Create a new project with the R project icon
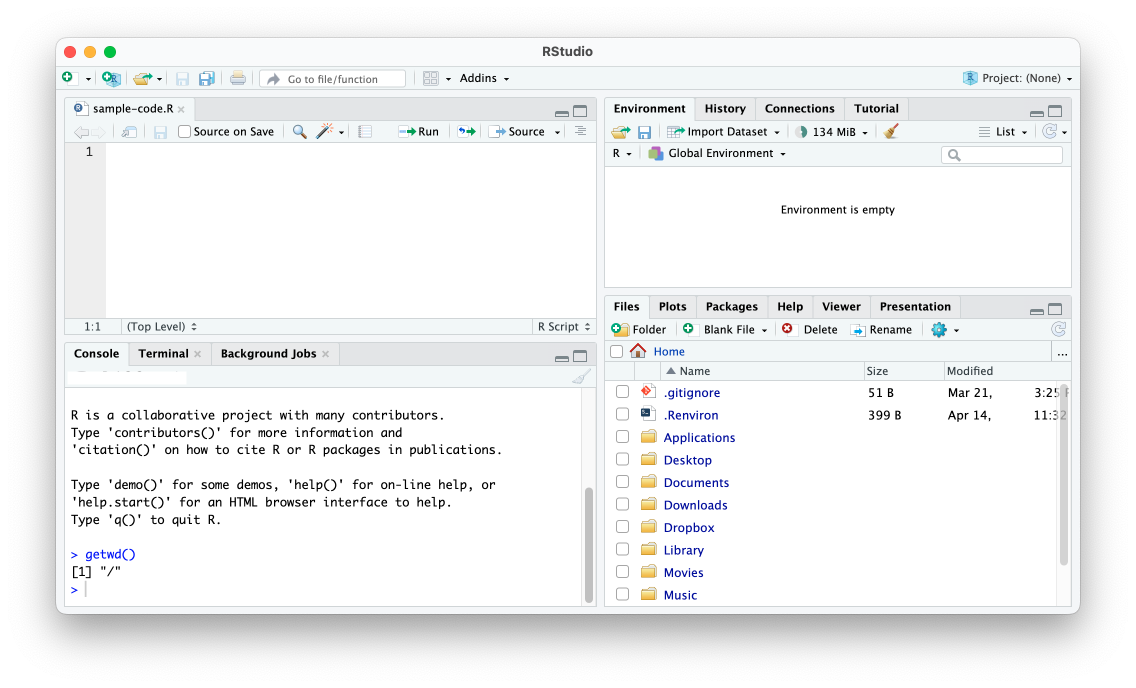The width and height of the screenshot is (1136, 688). (110, 77)
